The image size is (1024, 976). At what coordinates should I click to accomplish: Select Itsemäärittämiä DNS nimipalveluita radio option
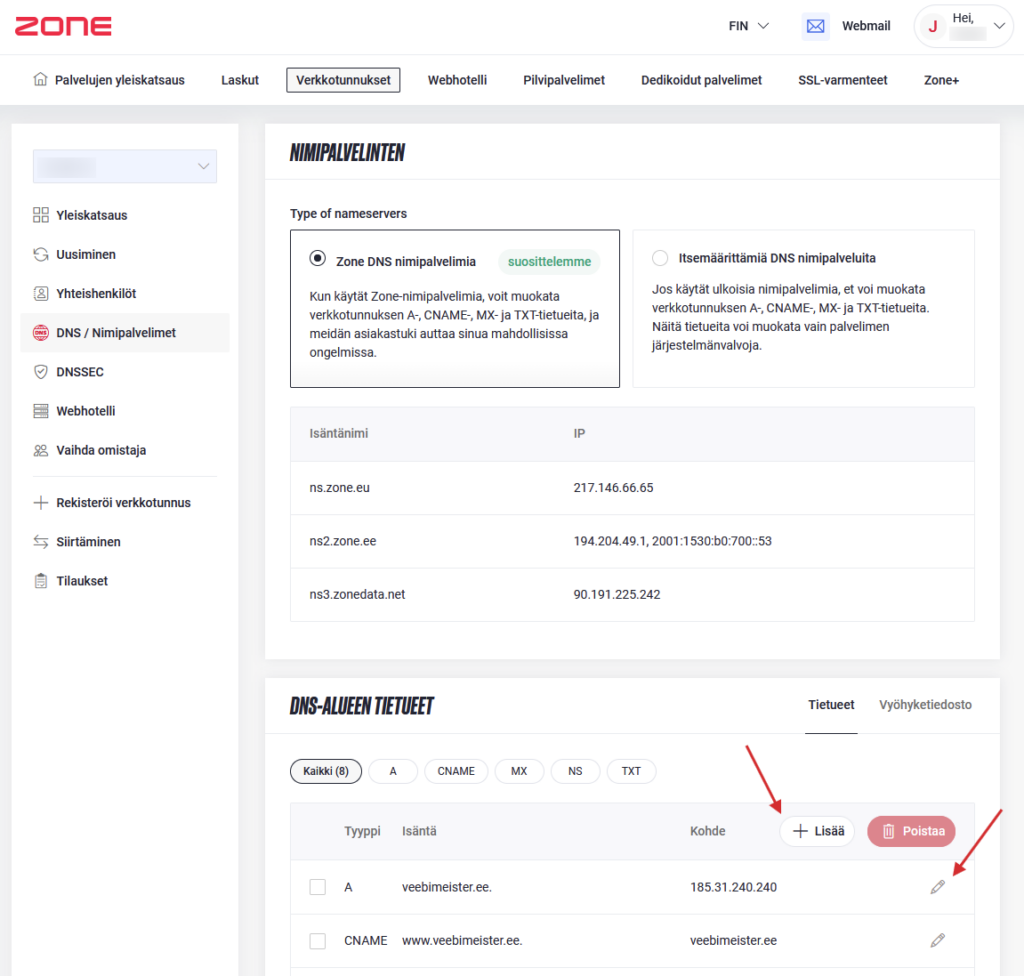[660, 258]
